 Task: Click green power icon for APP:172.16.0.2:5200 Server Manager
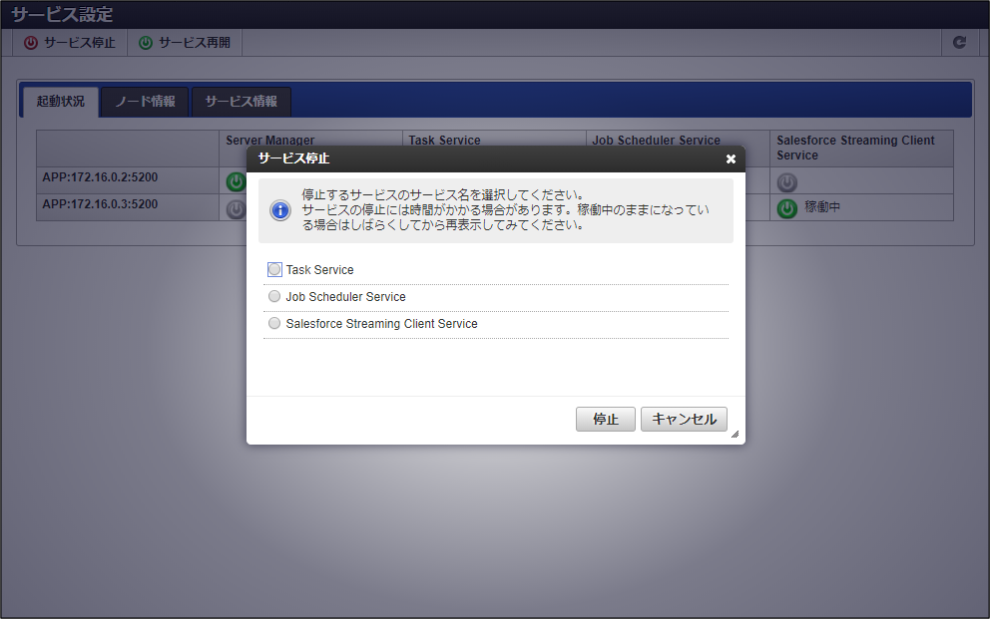pyautogui.click(x=236, y=182)
